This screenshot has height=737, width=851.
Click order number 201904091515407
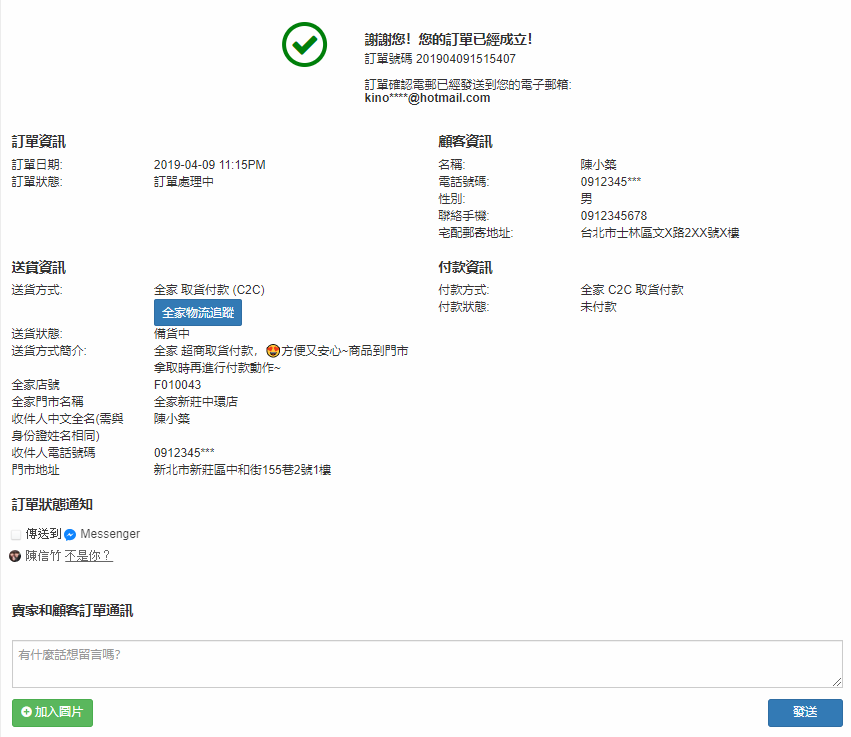(x=466, y=59)
